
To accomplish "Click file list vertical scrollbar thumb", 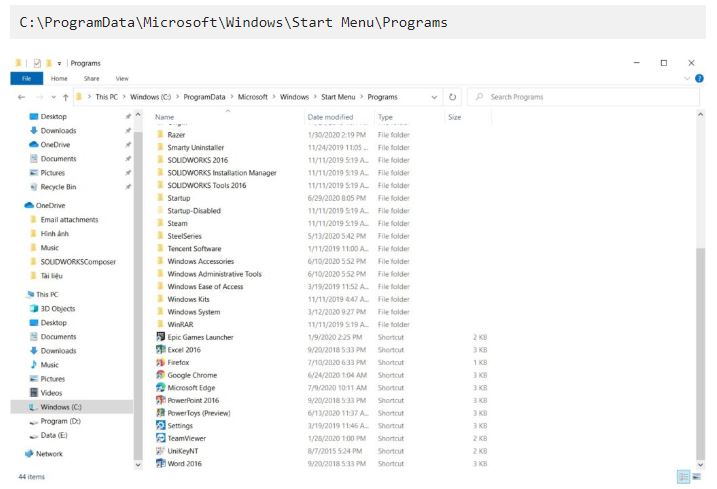I will 700,354.
